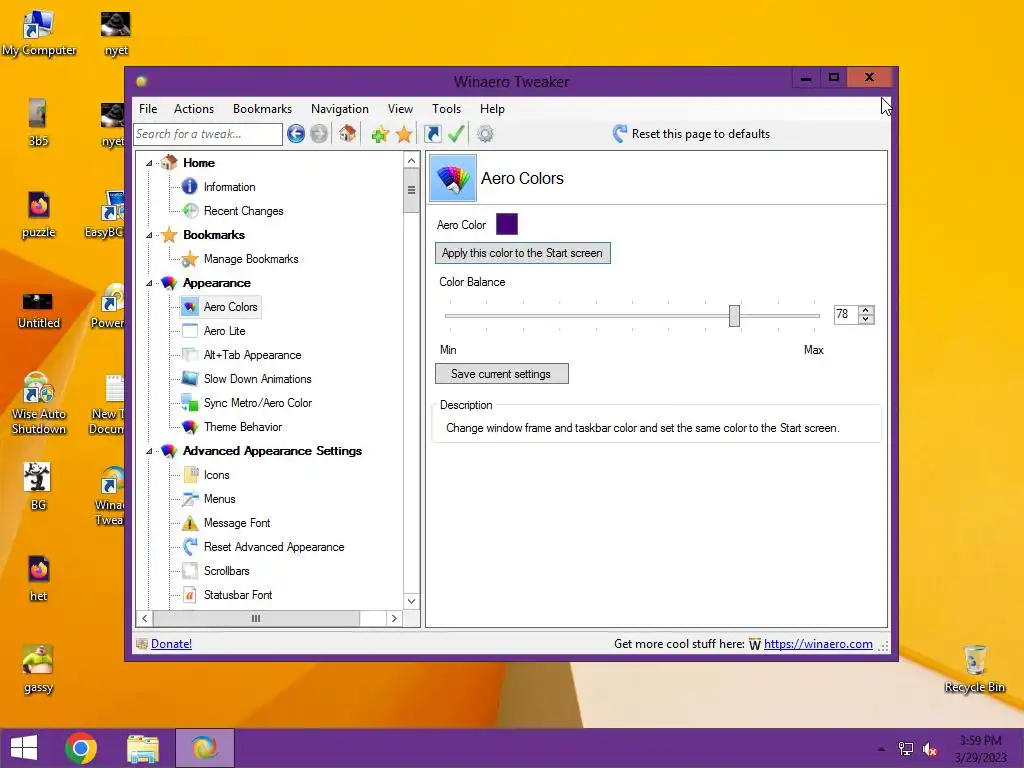The height and width of the screenshot is (768, 1024).
Task: Click the Alt+Tab Appearance tree icon
Action: (190, 355)
